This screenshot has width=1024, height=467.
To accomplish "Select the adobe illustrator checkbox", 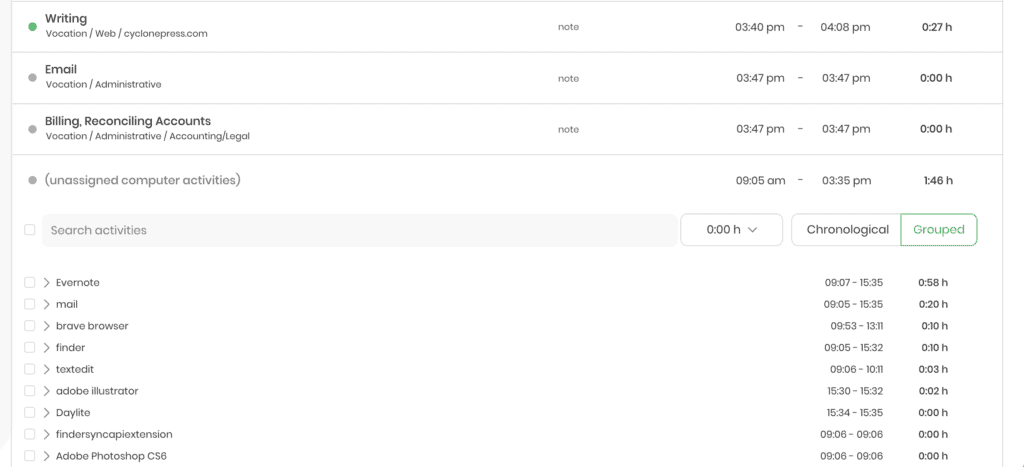I will 29,391.
